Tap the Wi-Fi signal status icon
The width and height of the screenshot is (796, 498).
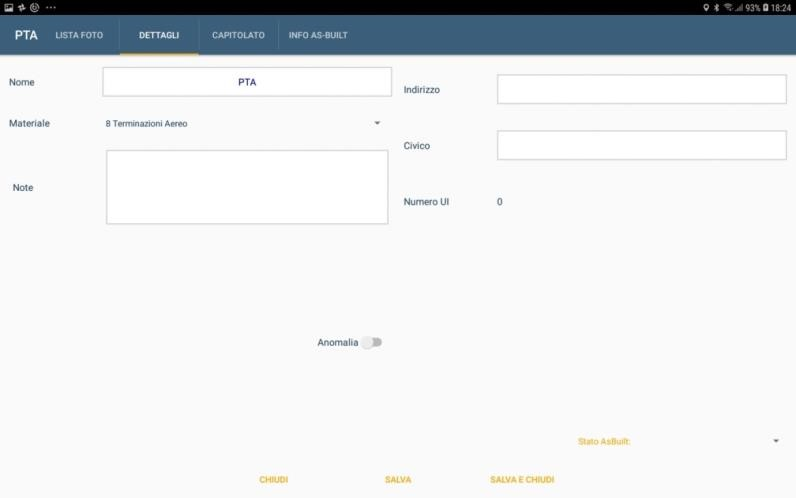coord(727,7)
